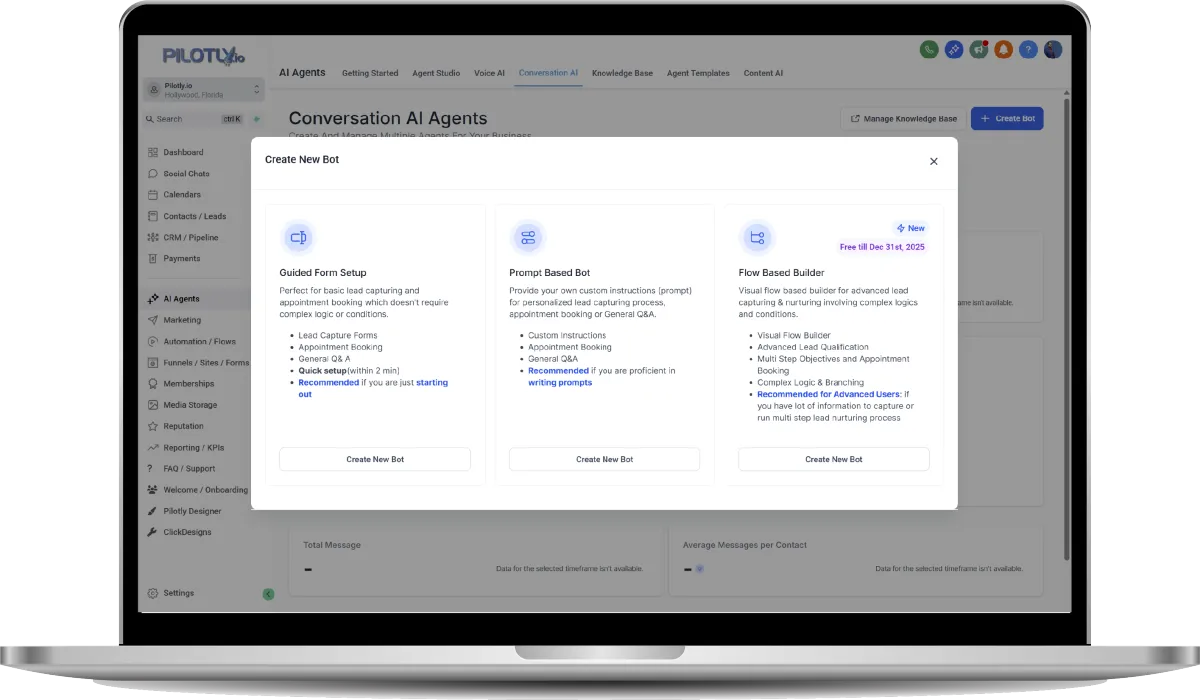This screenshot has height=700, width=1200.
Task: Open Automation / Flows in the sidebar
Action: (199, 341)
